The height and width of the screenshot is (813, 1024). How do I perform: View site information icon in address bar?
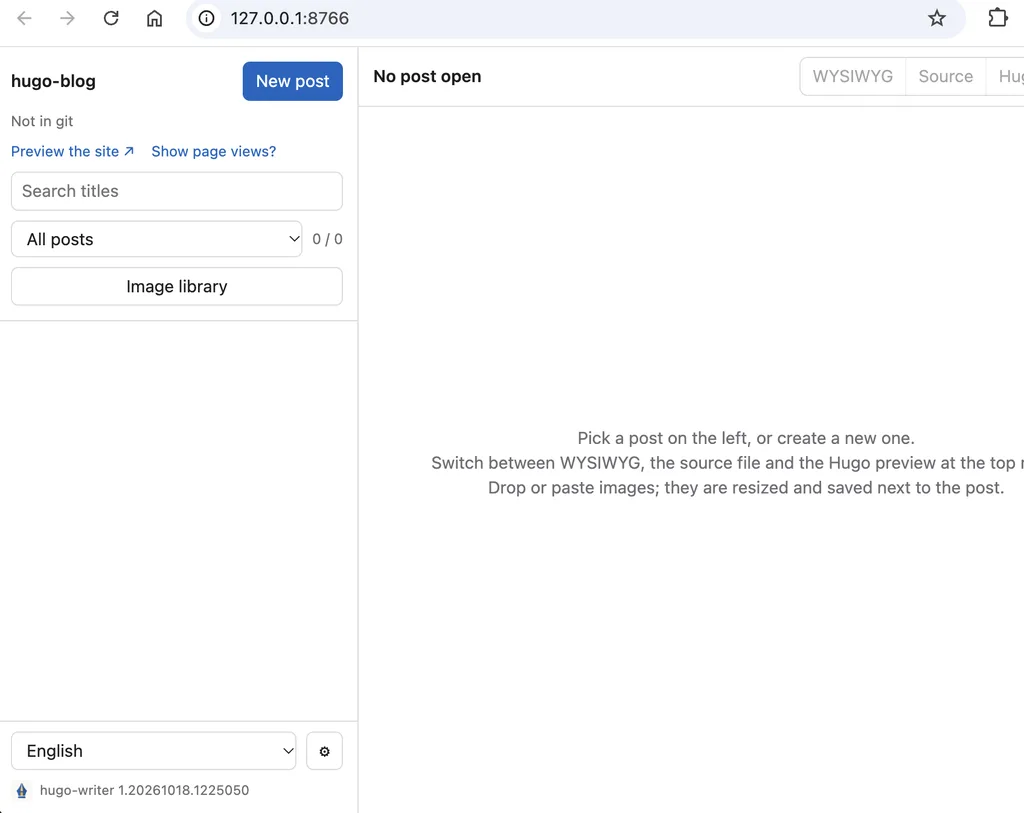point(206,18)
